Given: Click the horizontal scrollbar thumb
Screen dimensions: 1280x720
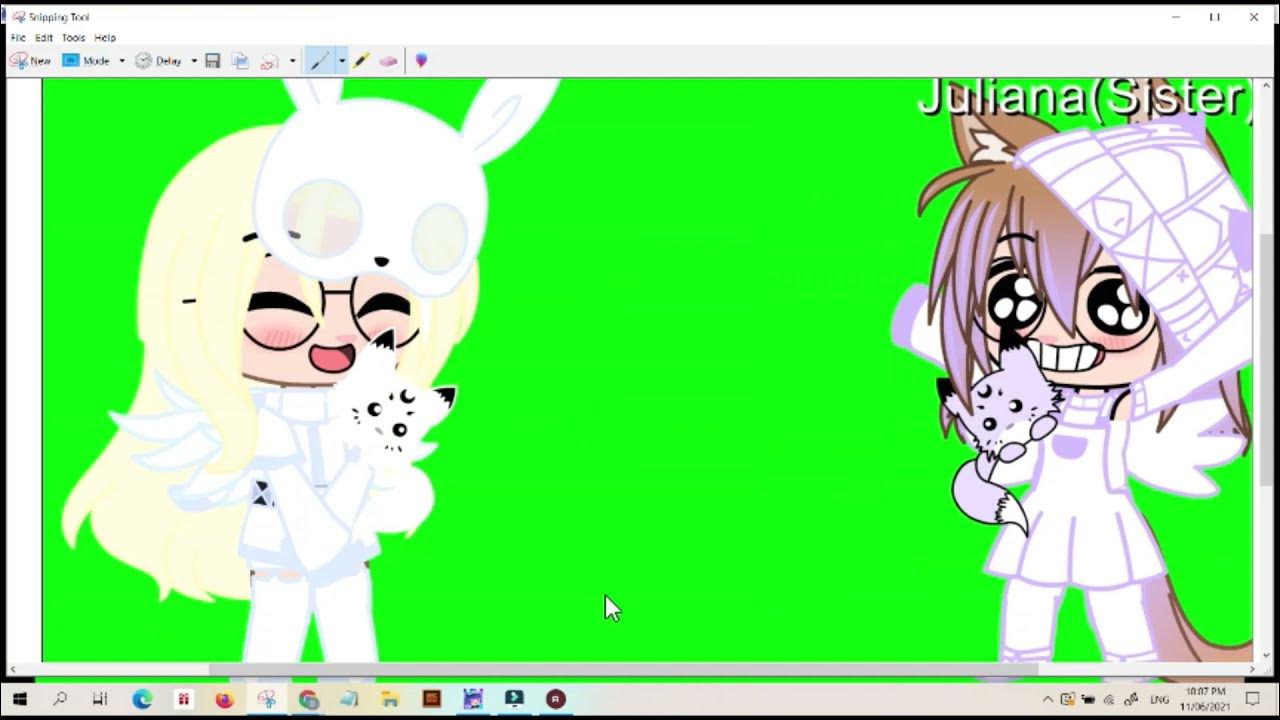Looking at the screenshot, I should [625, 669].
